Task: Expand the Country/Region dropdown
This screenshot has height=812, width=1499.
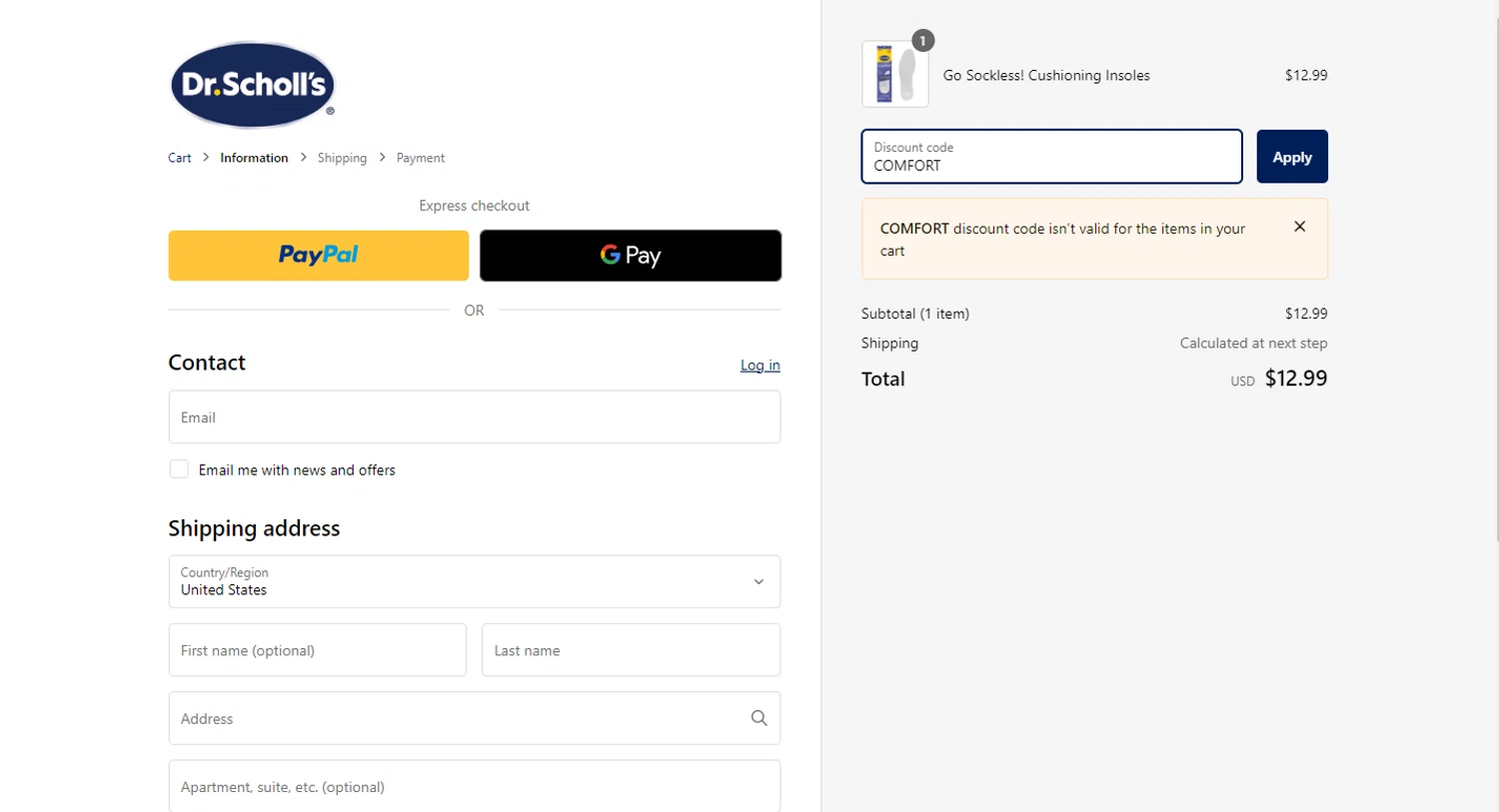Action: [475, 581]
